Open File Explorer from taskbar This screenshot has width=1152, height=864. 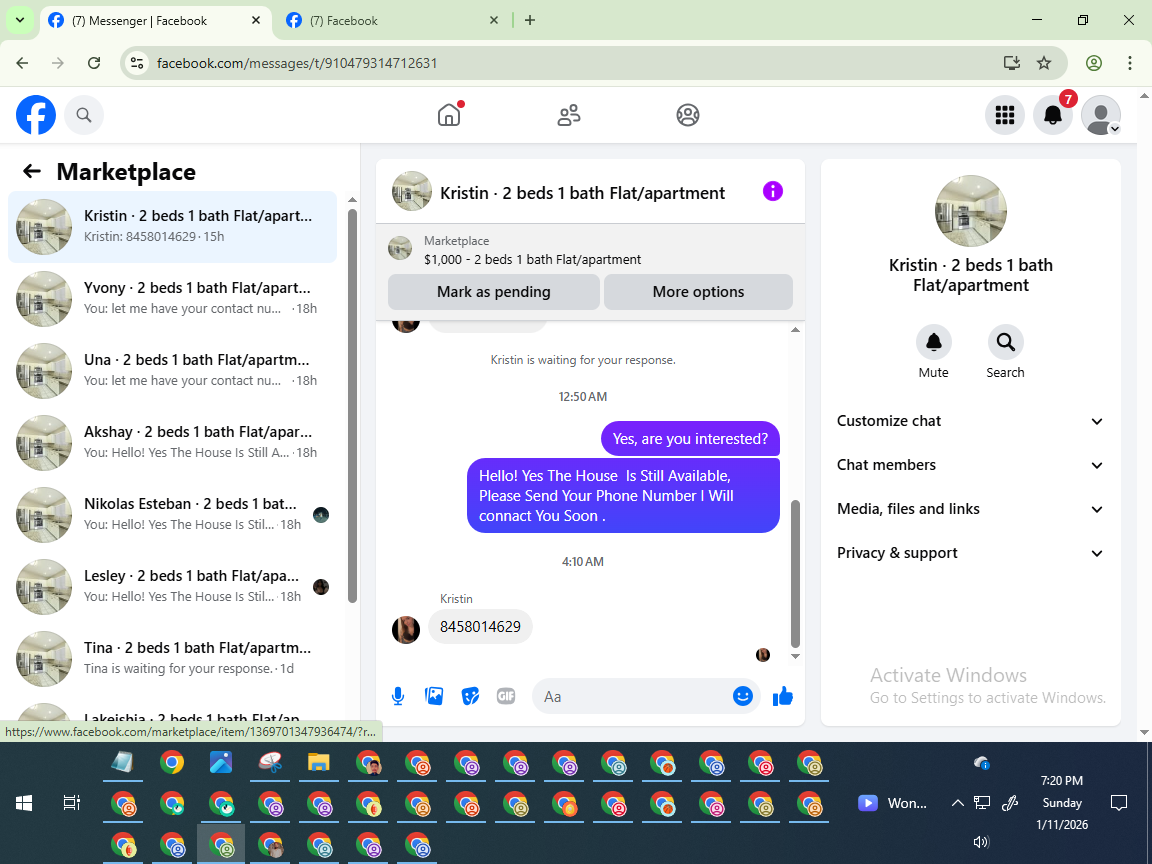point(318,763)
